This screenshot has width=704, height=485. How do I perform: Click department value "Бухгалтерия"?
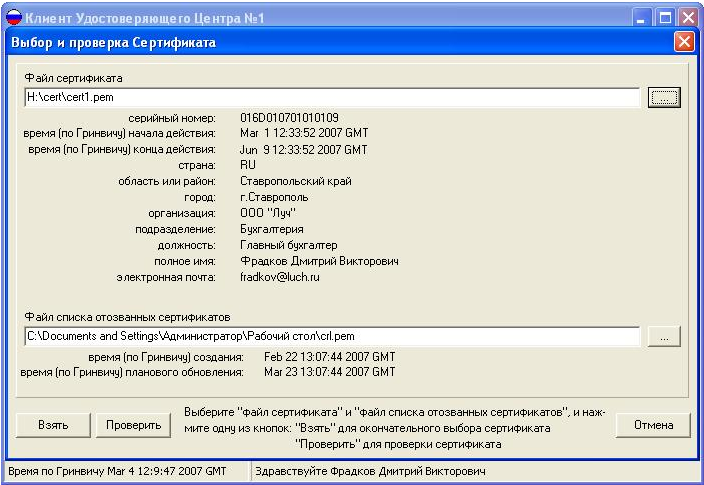coord(272,229)
